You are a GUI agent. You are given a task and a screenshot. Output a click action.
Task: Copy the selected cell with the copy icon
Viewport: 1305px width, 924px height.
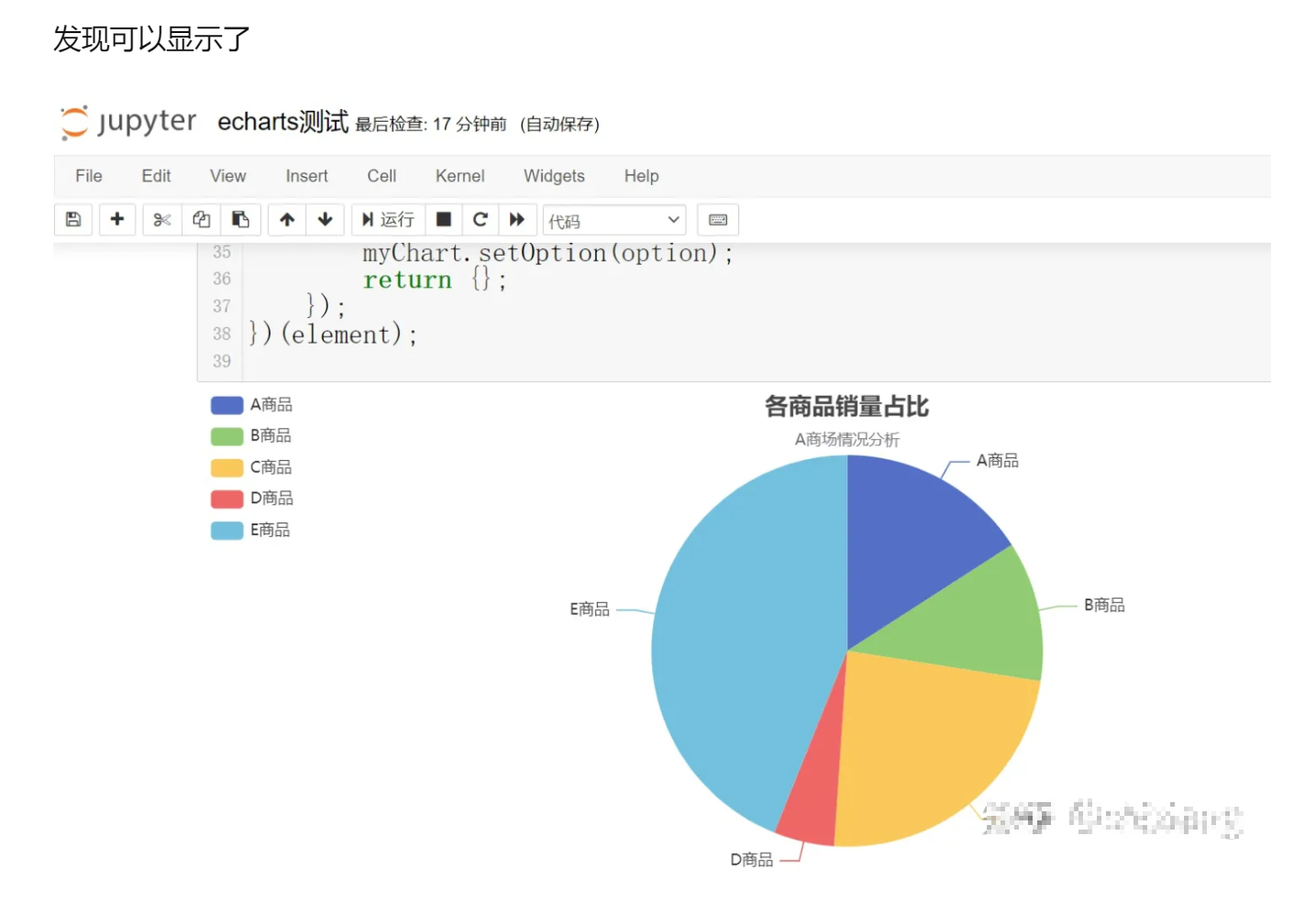202,219
